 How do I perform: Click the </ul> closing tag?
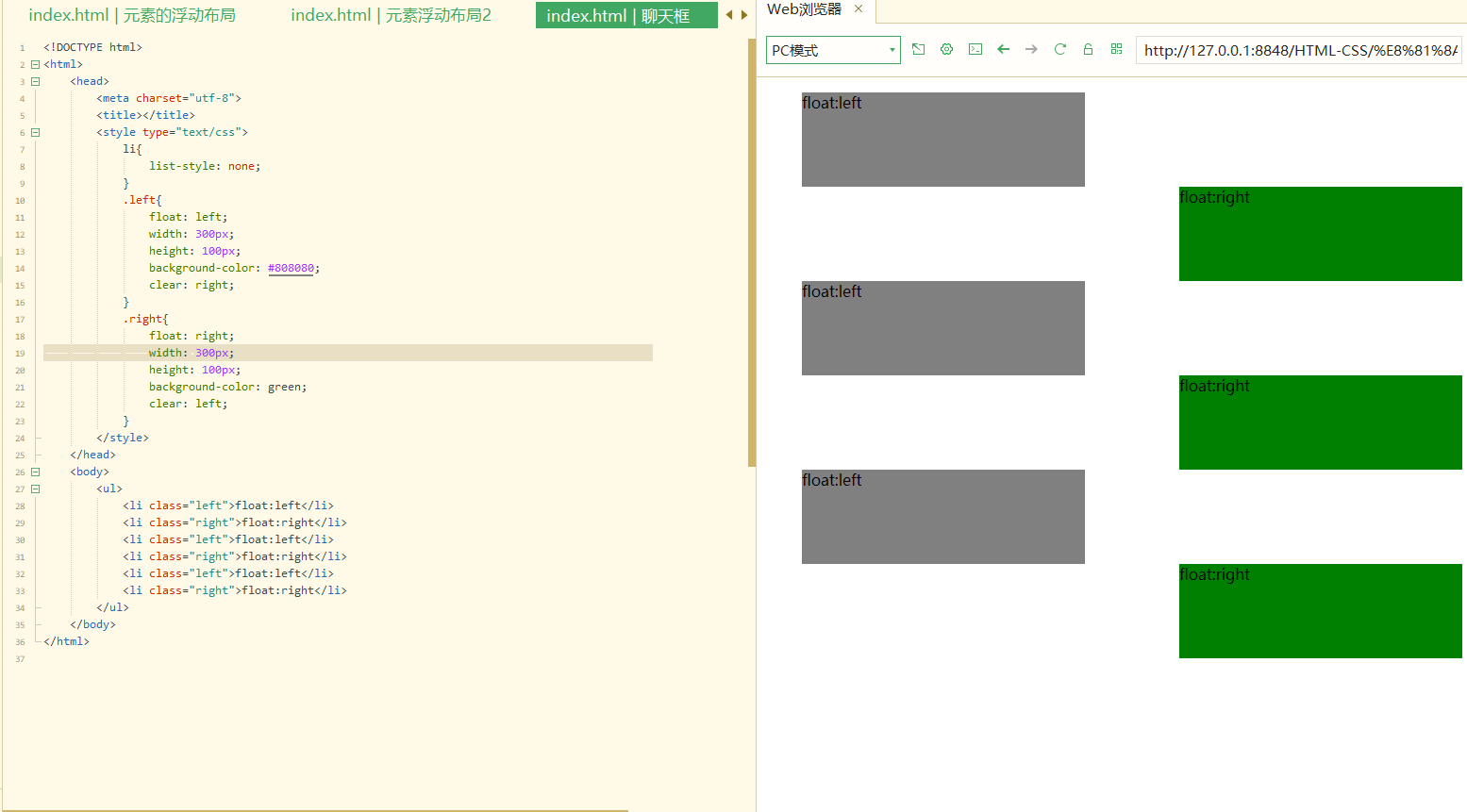click(112, 607)
